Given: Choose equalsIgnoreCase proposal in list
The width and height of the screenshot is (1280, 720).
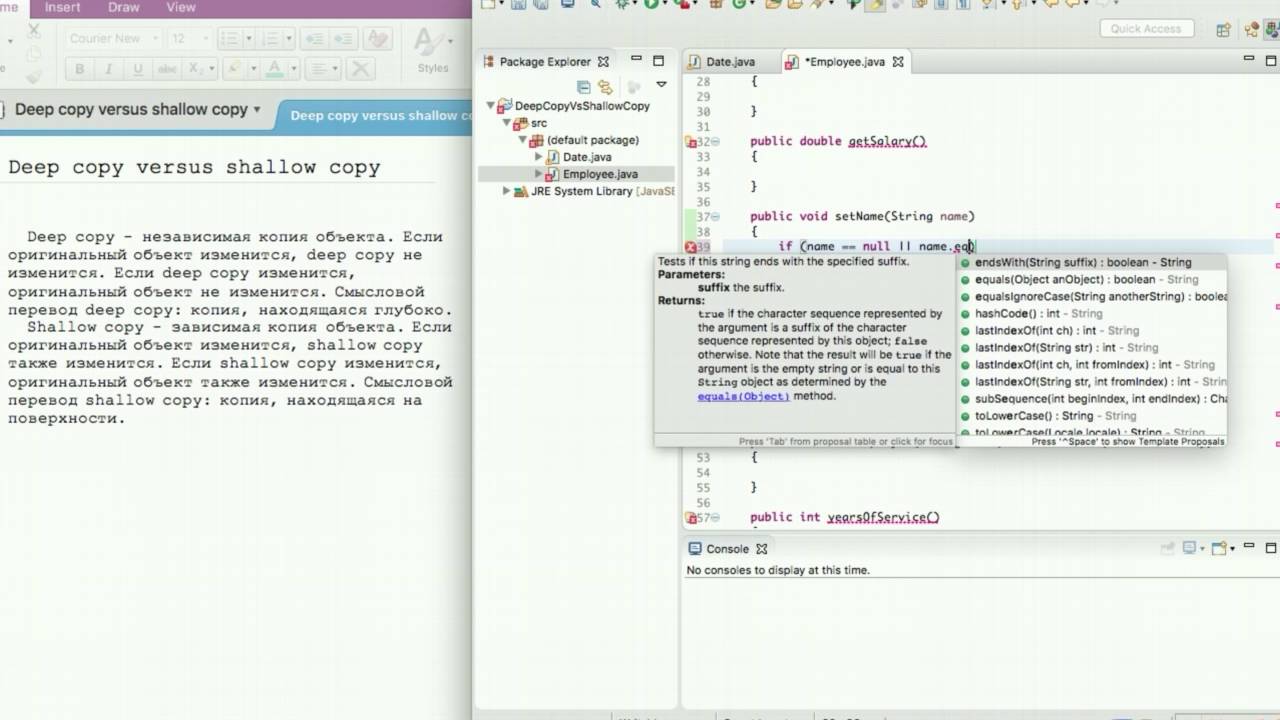Looking at the screenshot, I should [x=1091, y=296].
